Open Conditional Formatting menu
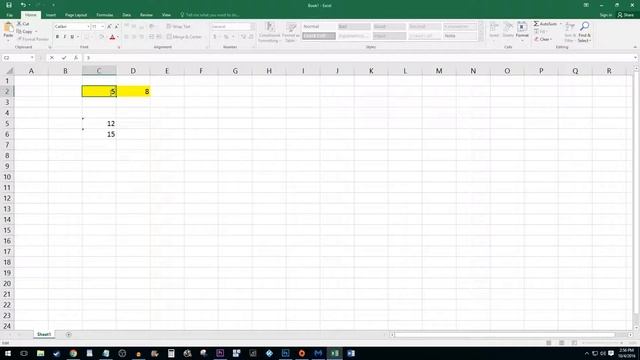This screenshot has width=640, height=360. 269,32
